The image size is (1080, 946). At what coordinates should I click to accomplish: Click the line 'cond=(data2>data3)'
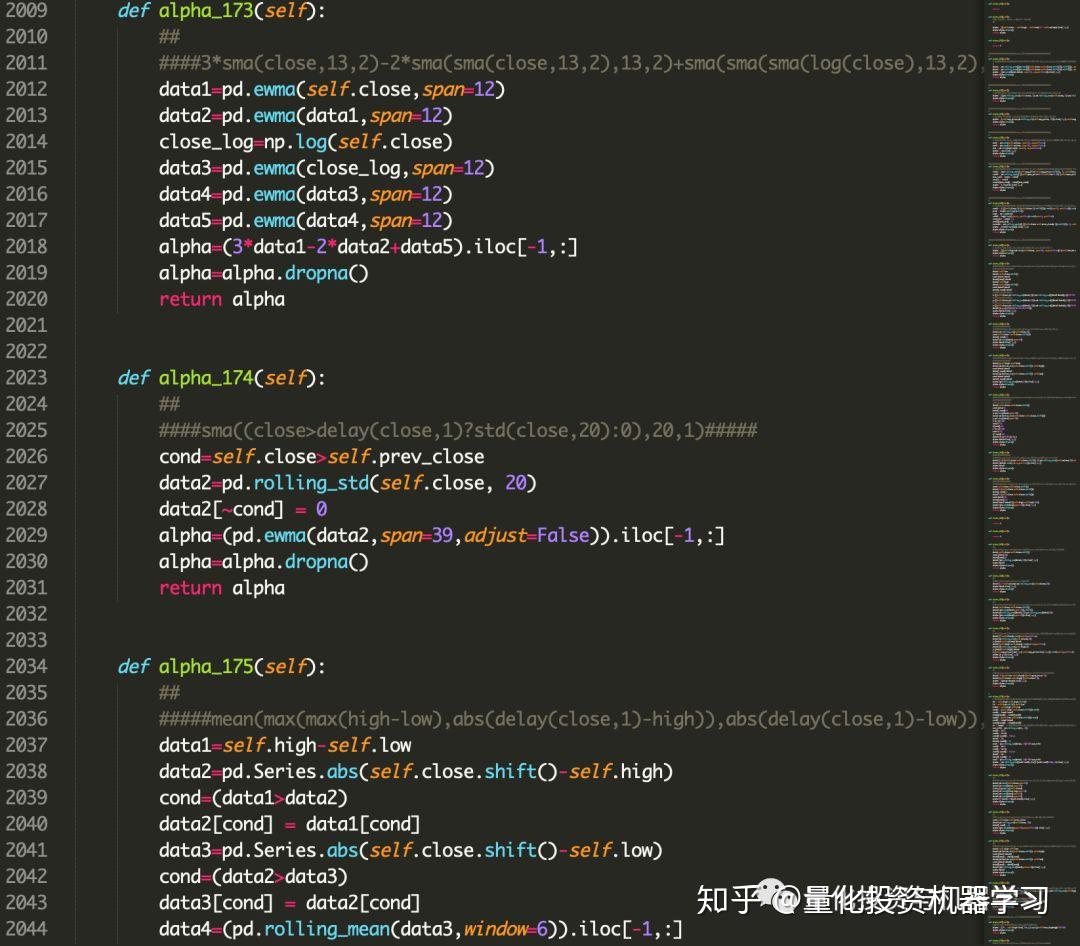[253, 876]
